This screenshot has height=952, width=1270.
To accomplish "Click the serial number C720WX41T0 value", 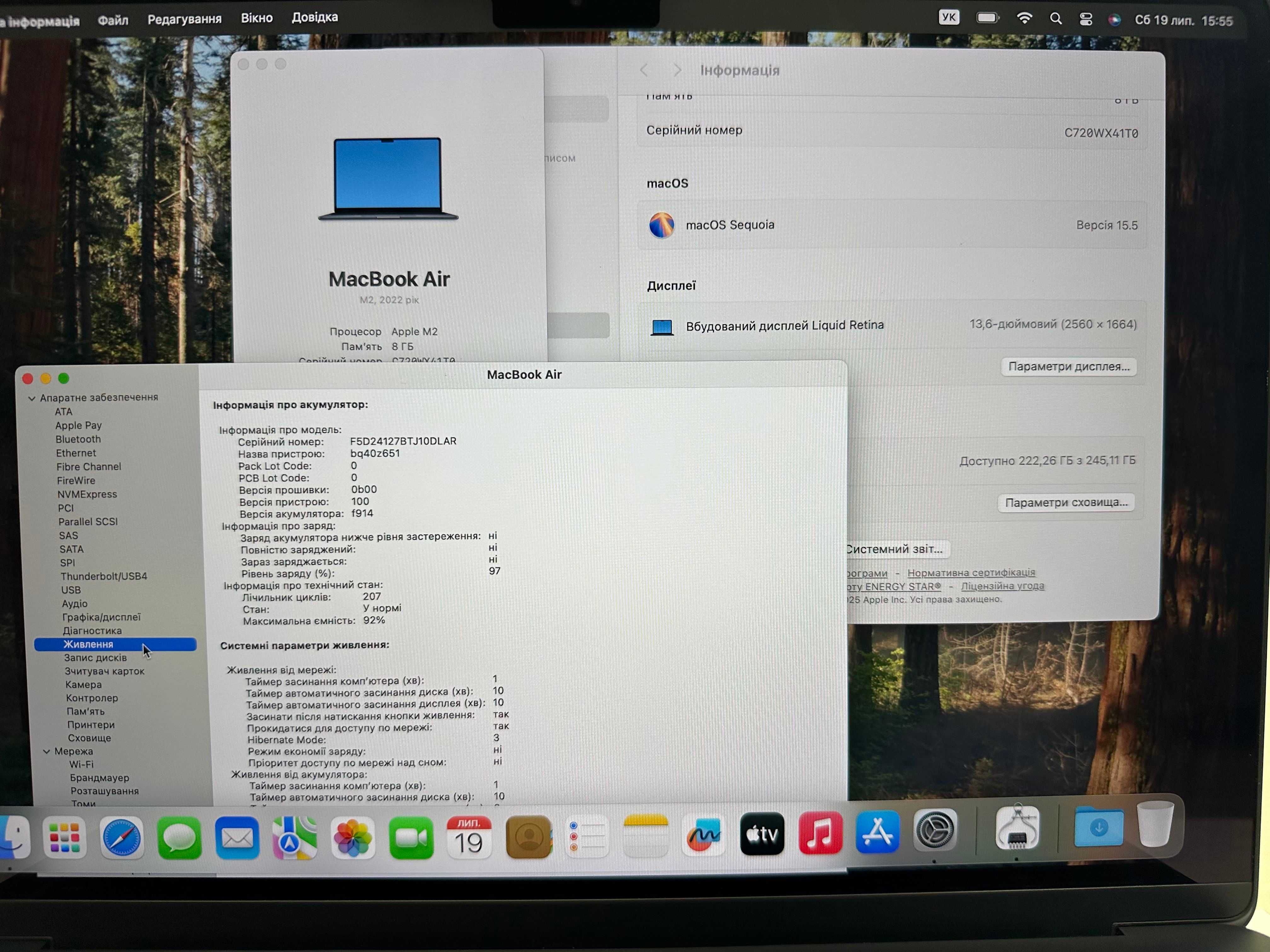I will pyautogui.click(x=1101, y=133).
